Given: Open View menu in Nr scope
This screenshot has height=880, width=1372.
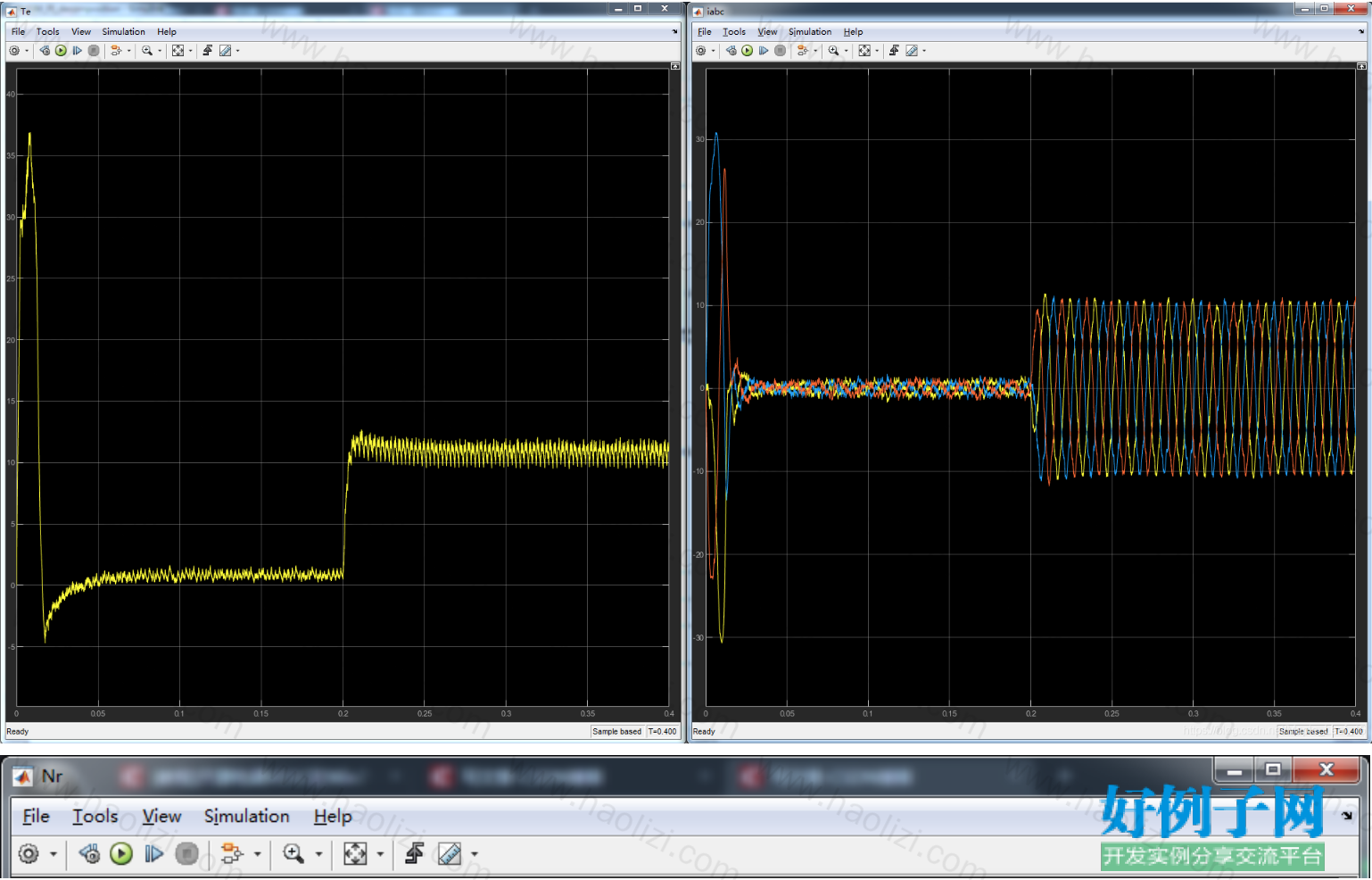Looking at the screenshot, I should (x=161, y=816).
